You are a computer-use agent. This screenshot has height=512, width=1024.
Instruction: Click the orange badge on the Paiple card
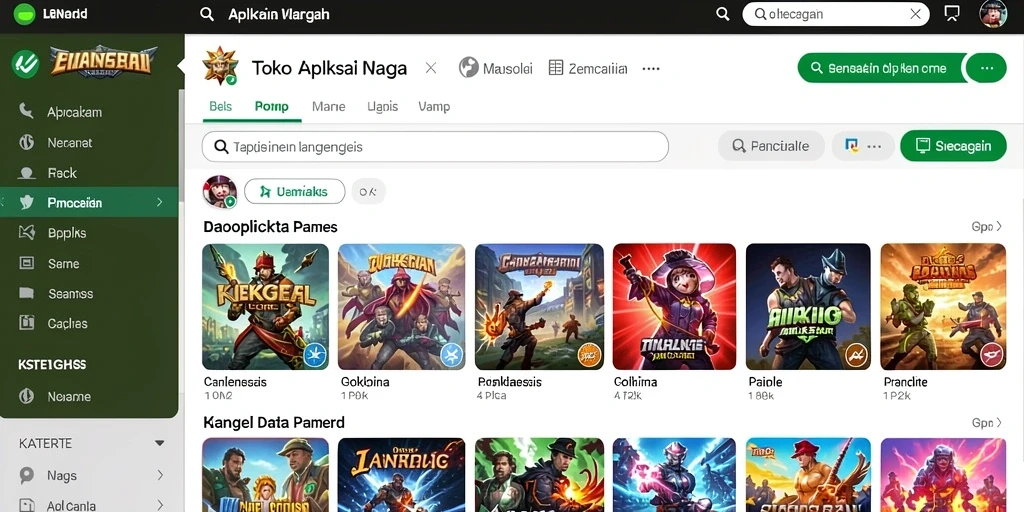856,355
